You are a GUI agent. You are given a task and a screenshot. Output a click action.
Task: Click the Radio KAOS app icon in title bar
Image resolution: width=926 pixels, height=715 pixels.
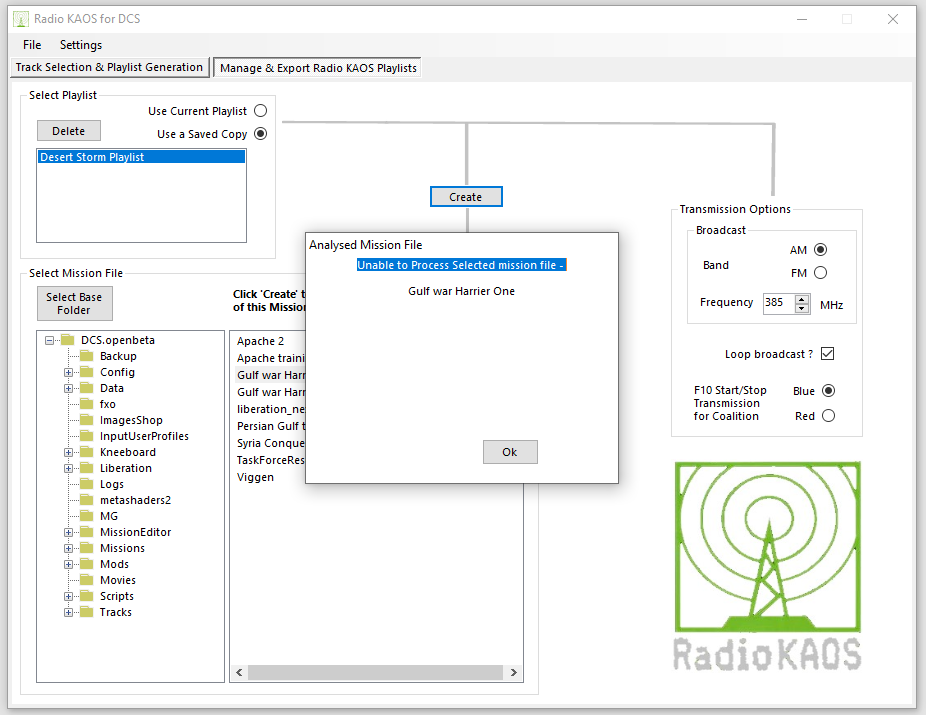[21, 19]
